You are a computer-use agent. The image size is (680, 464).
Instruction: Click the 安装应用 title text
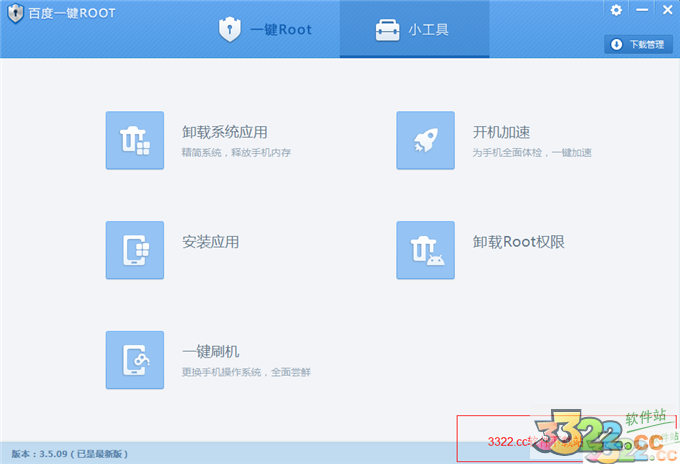[210, 242]
